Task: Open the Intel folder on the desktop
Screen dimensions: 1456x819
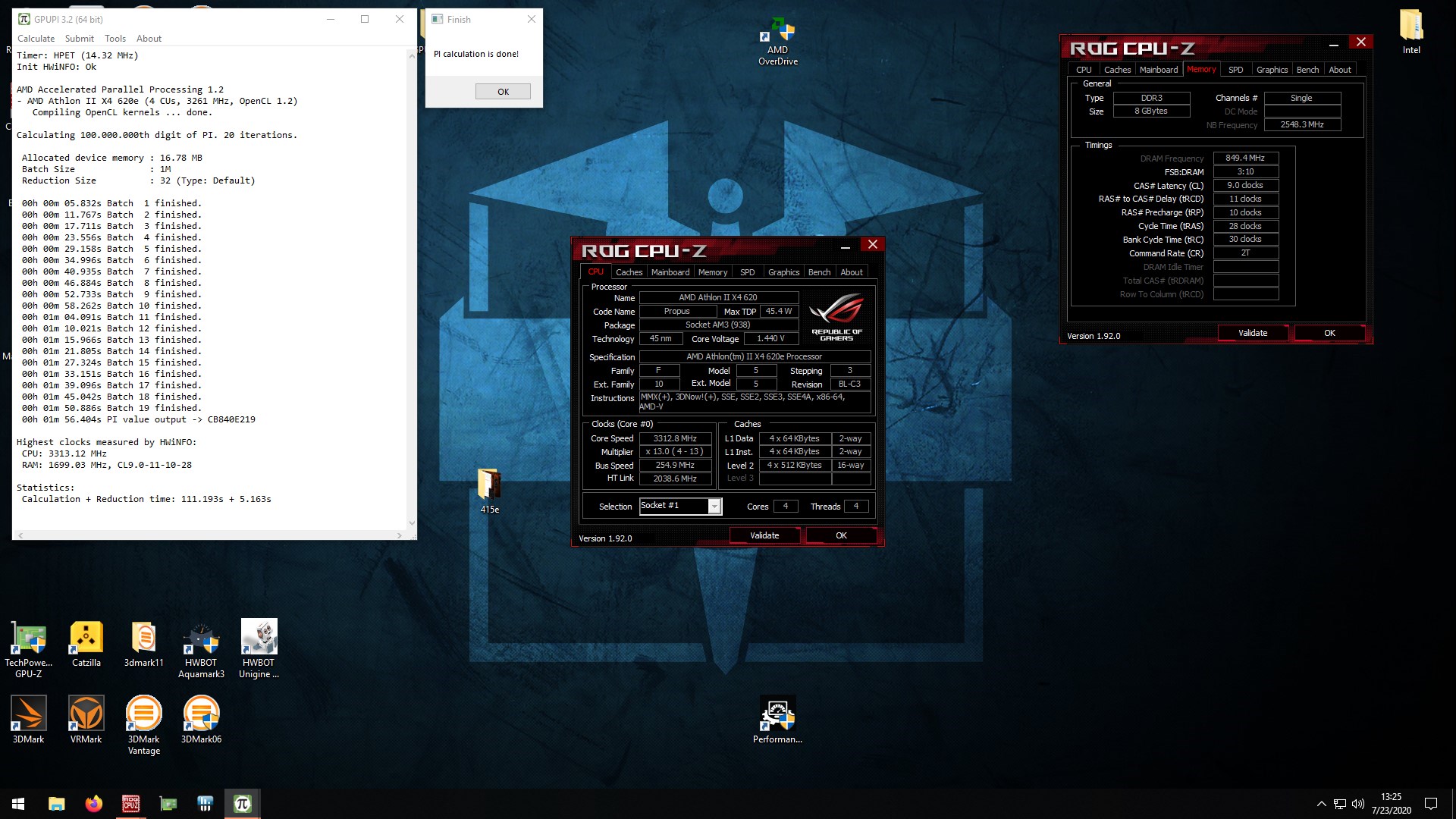Action: pos(1411,32)
